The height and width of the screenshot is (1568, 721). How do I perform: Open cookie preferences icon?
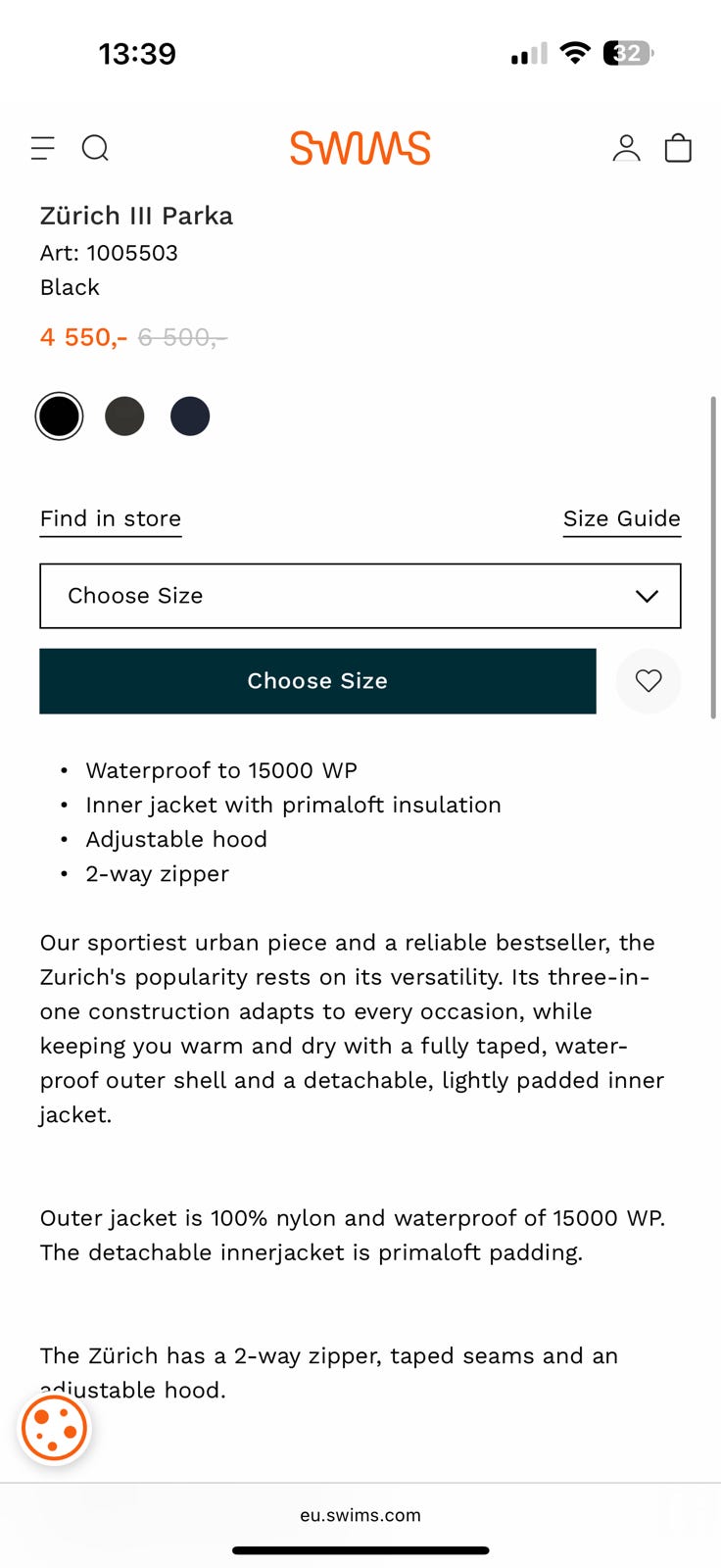point(55,1428)
